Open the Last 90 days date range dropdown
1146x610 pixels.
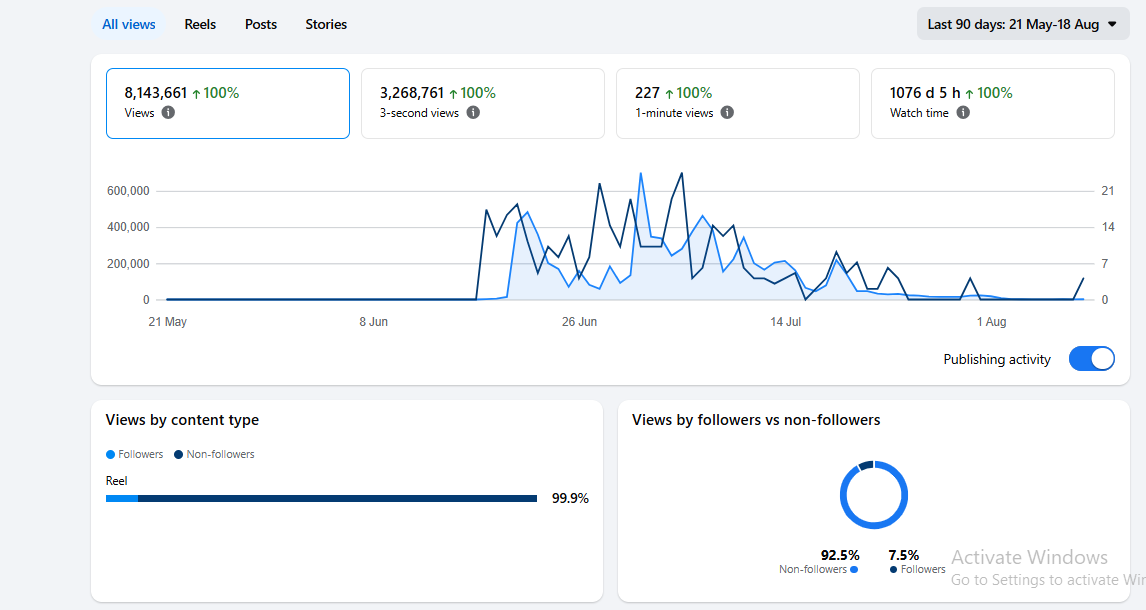[1022, 24]
